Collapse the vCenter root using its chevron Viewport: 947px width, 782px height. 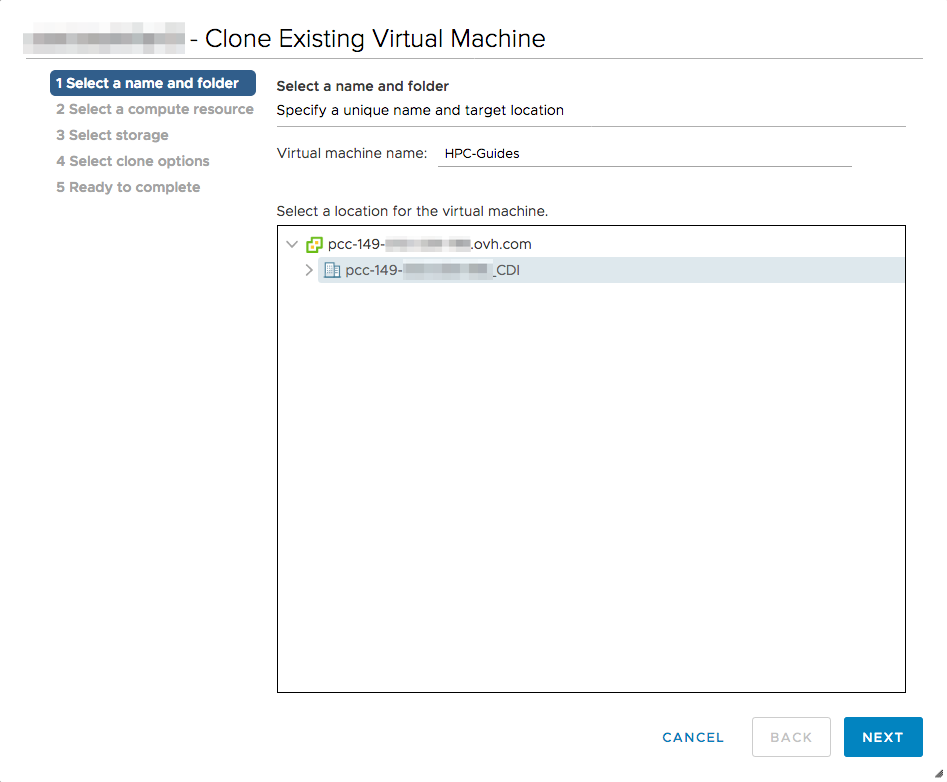pos(291,244)
